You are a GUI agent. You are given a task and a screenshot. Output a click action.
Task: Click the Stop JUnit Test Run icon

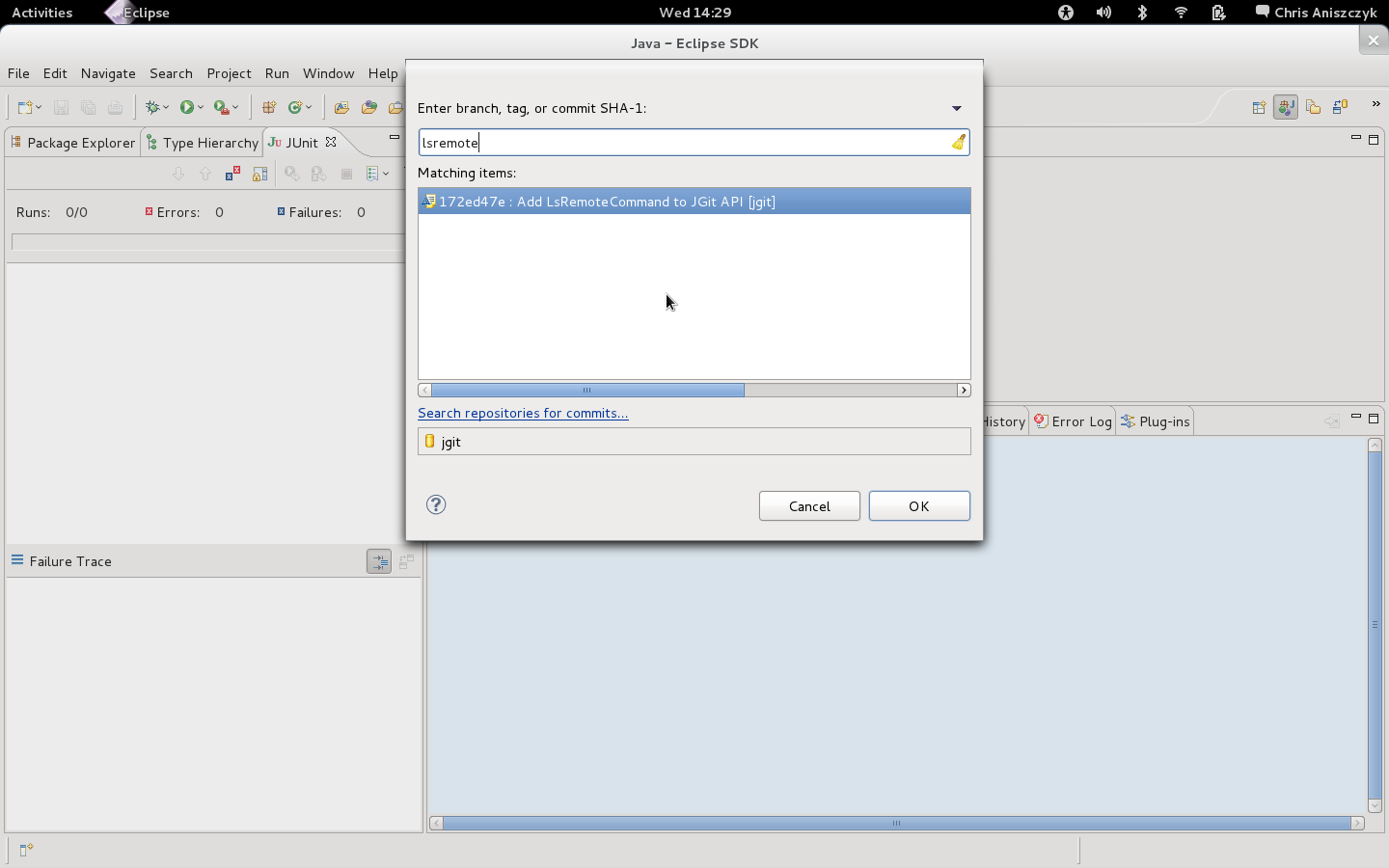coord(346,174)
